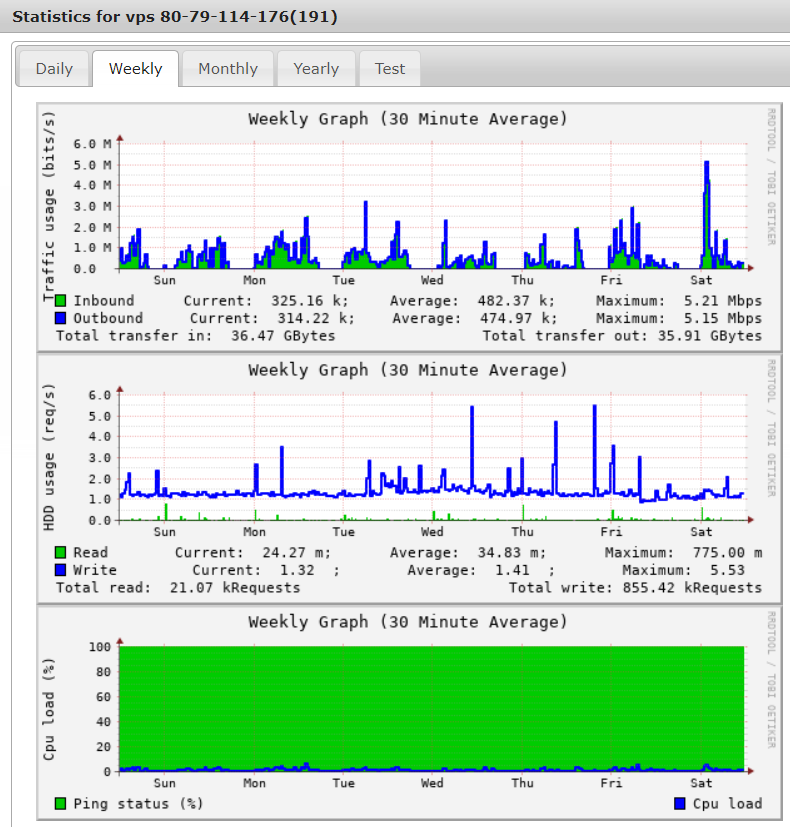Show the Yearly statistics tab
Viewport: 790px width, 827px height.
316,69
